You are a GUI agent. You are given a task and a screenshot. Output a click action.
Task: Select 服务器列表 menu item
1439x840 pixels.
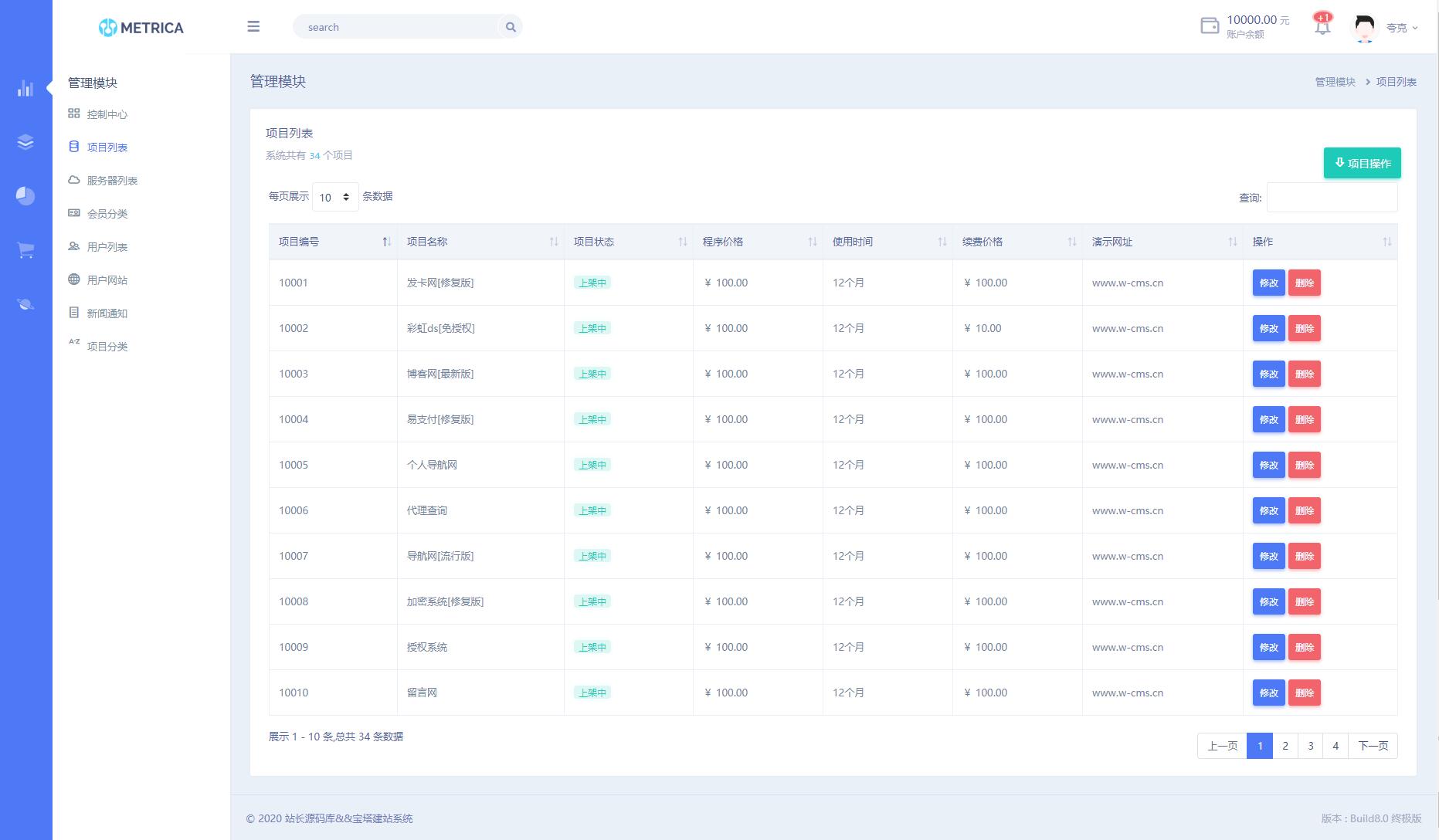[x=112, y=181]
